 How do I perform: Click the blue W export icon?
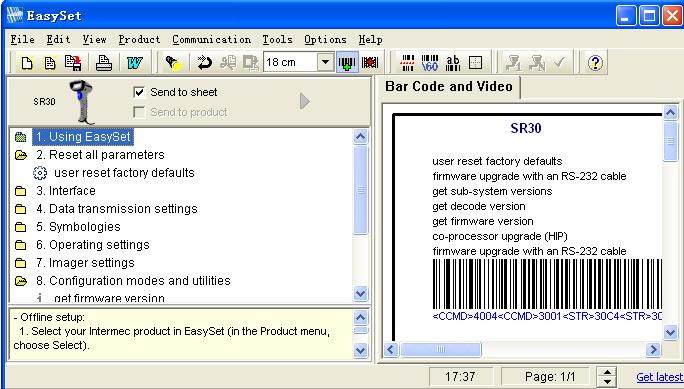coord(134,63)
